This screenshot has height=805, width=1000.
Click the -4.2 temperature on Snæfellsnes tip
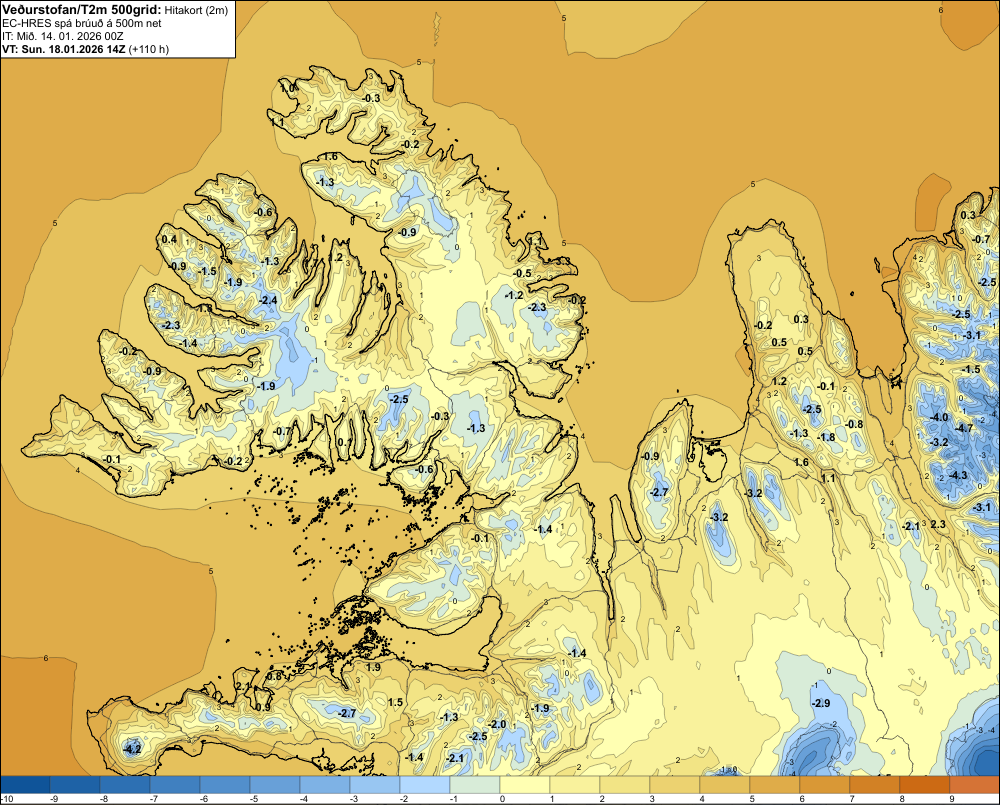pos(132,749)
